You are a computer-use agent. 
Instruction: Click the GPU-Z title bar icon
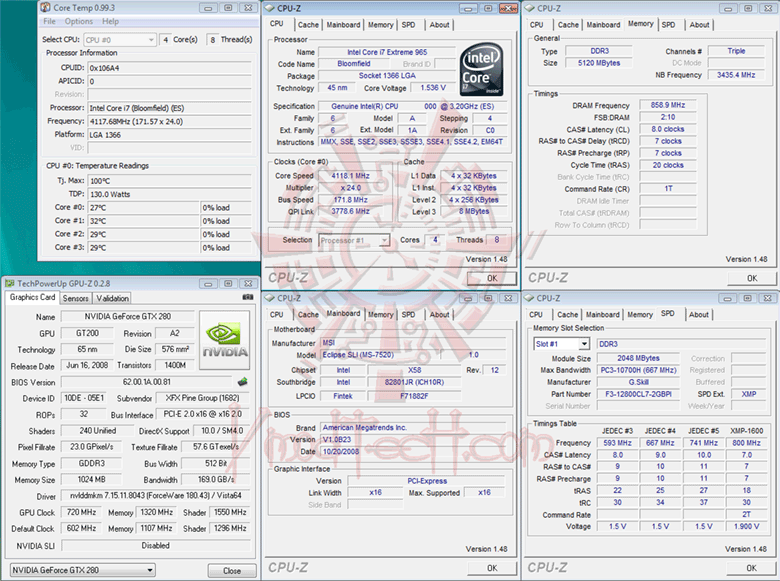pyautogui.click(x=9, y=284)
